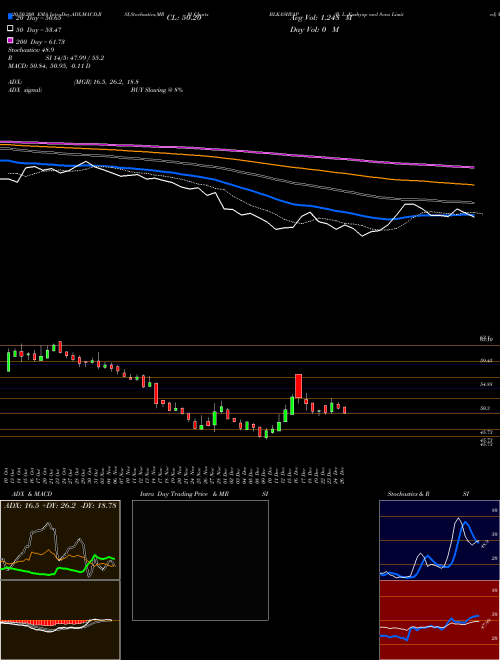This screenshot has width=500, height=660.
Task: Click the 'ADX & MACD' panel title
Action: (x=32, y=494)
